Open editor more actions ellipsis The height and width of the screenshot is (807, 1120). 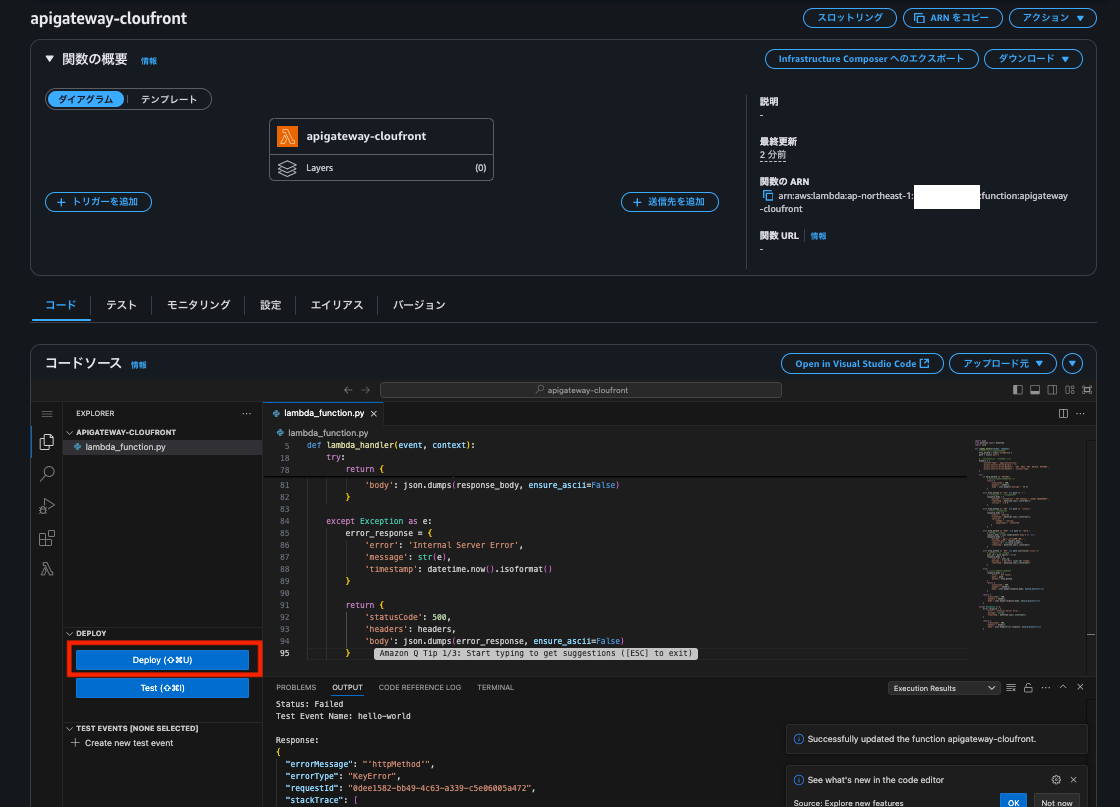click(1081, 413)
